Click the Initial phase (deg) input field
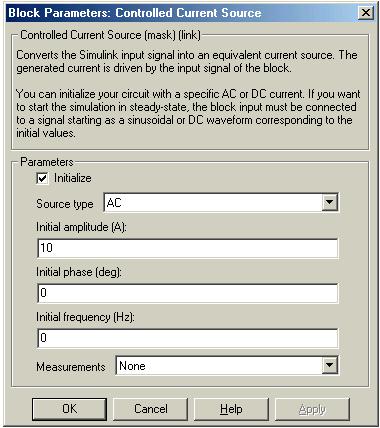 pos(188,293)
